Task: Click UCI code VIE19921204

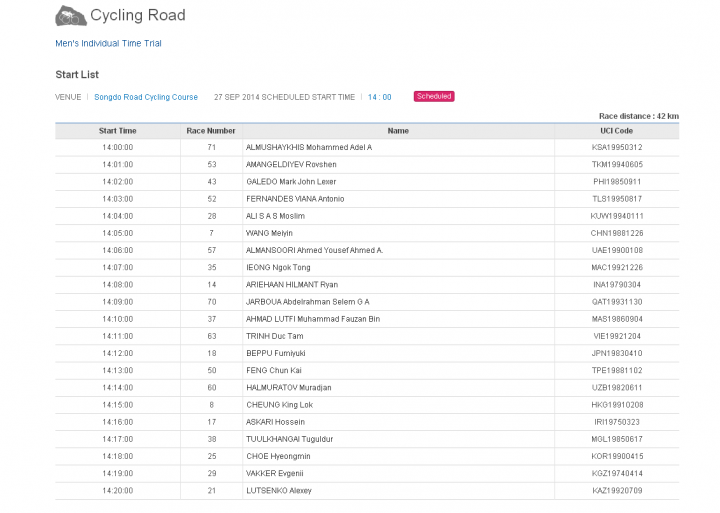Action: tap(617, 336)
